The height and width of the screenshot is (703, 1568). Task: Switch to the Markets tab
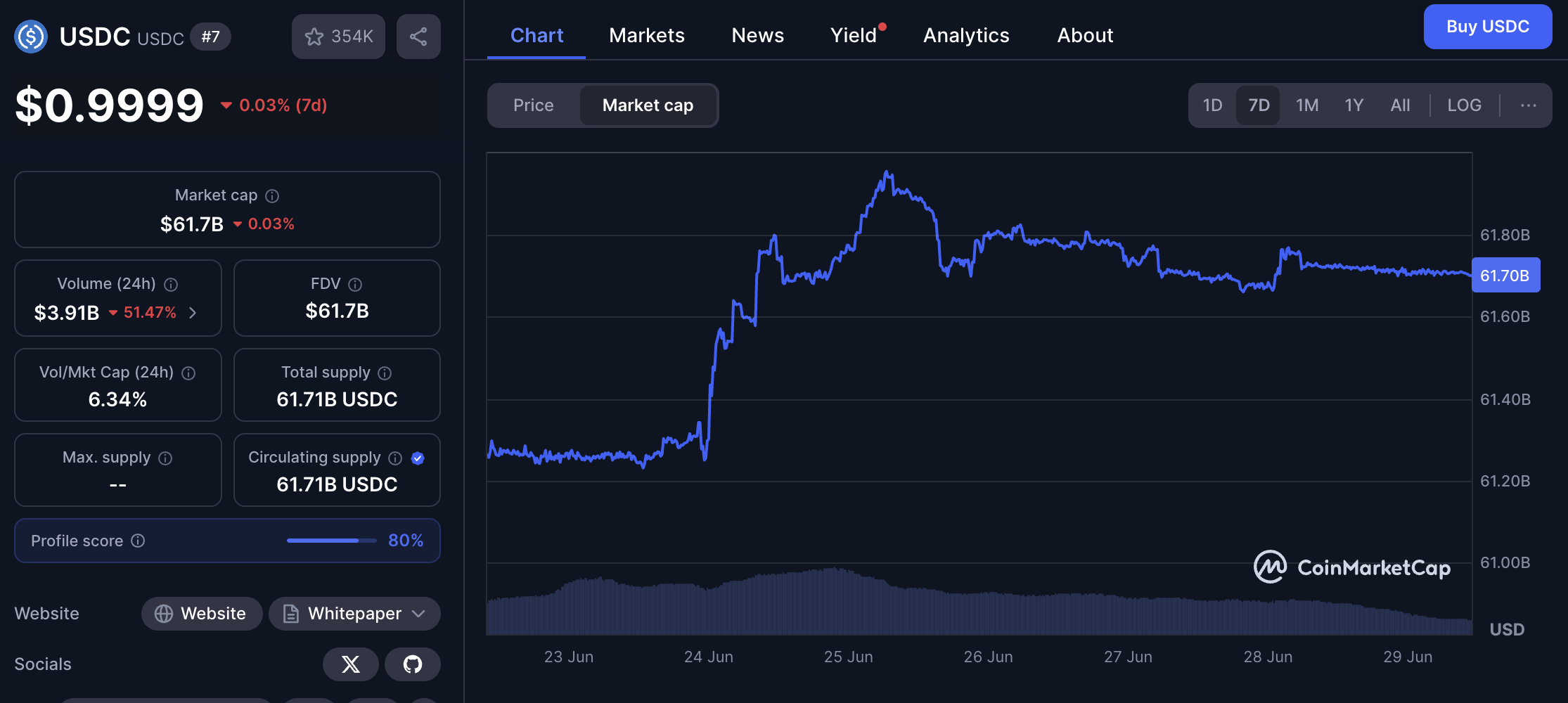click(x=646, y=35)
